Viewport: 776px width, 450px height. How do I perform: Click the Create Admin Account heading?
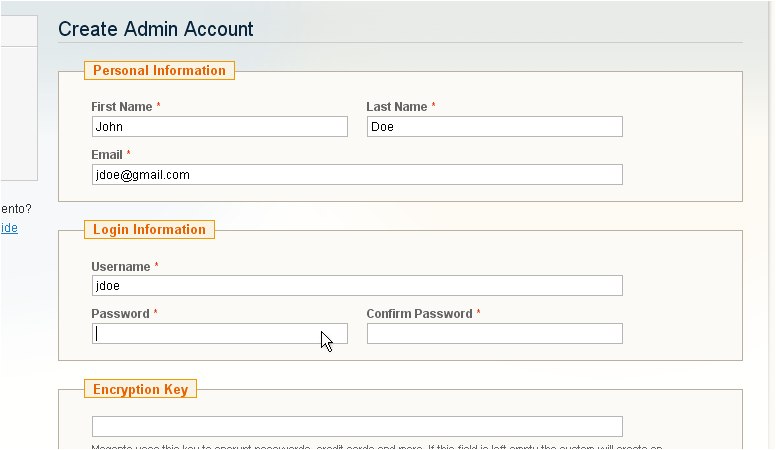click(156, 29)
